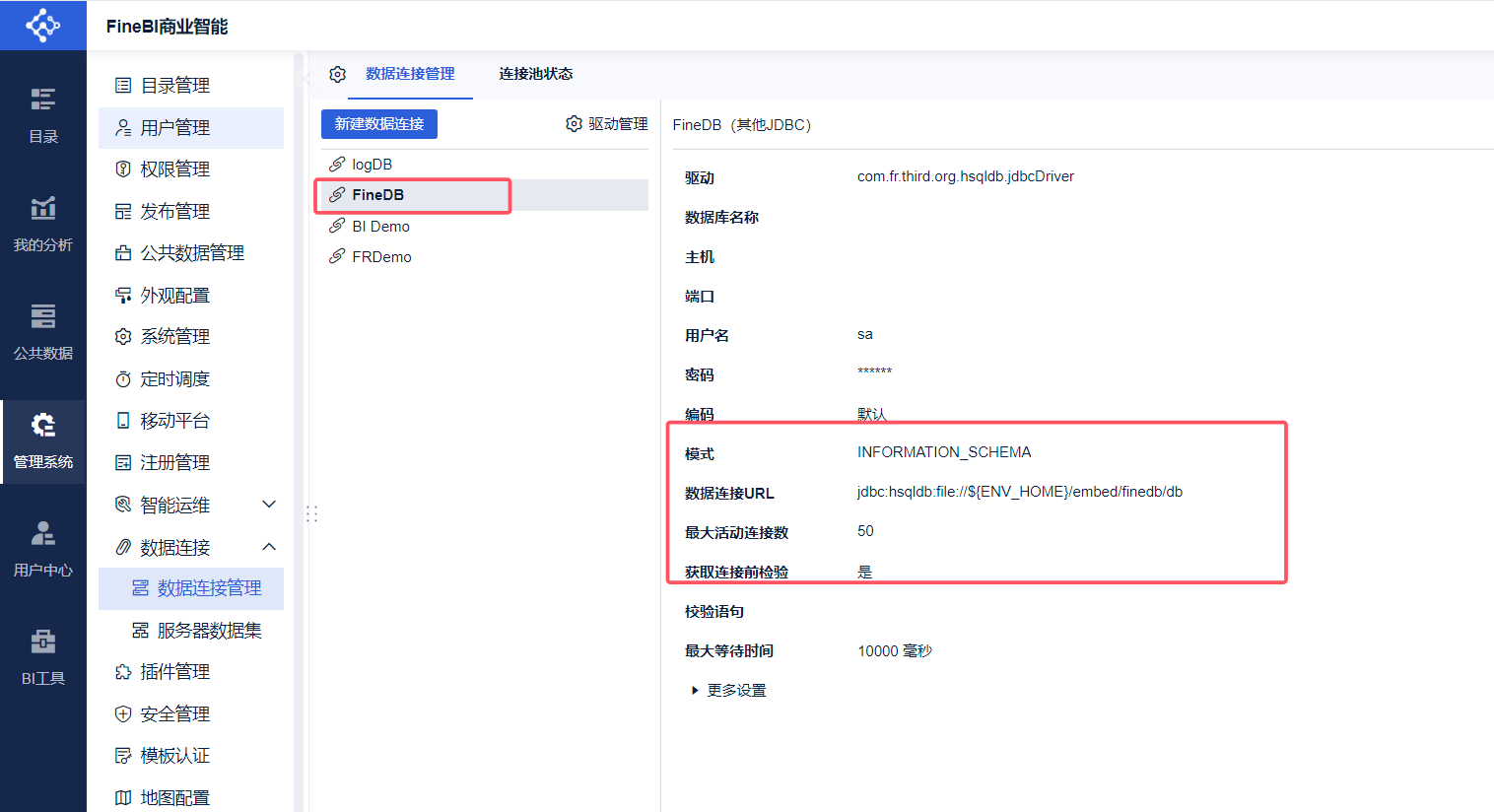Viewport: 1494px width, 812px height.
Task: Open the 目录 section in left navigation
Action: (x=43, y=115)
